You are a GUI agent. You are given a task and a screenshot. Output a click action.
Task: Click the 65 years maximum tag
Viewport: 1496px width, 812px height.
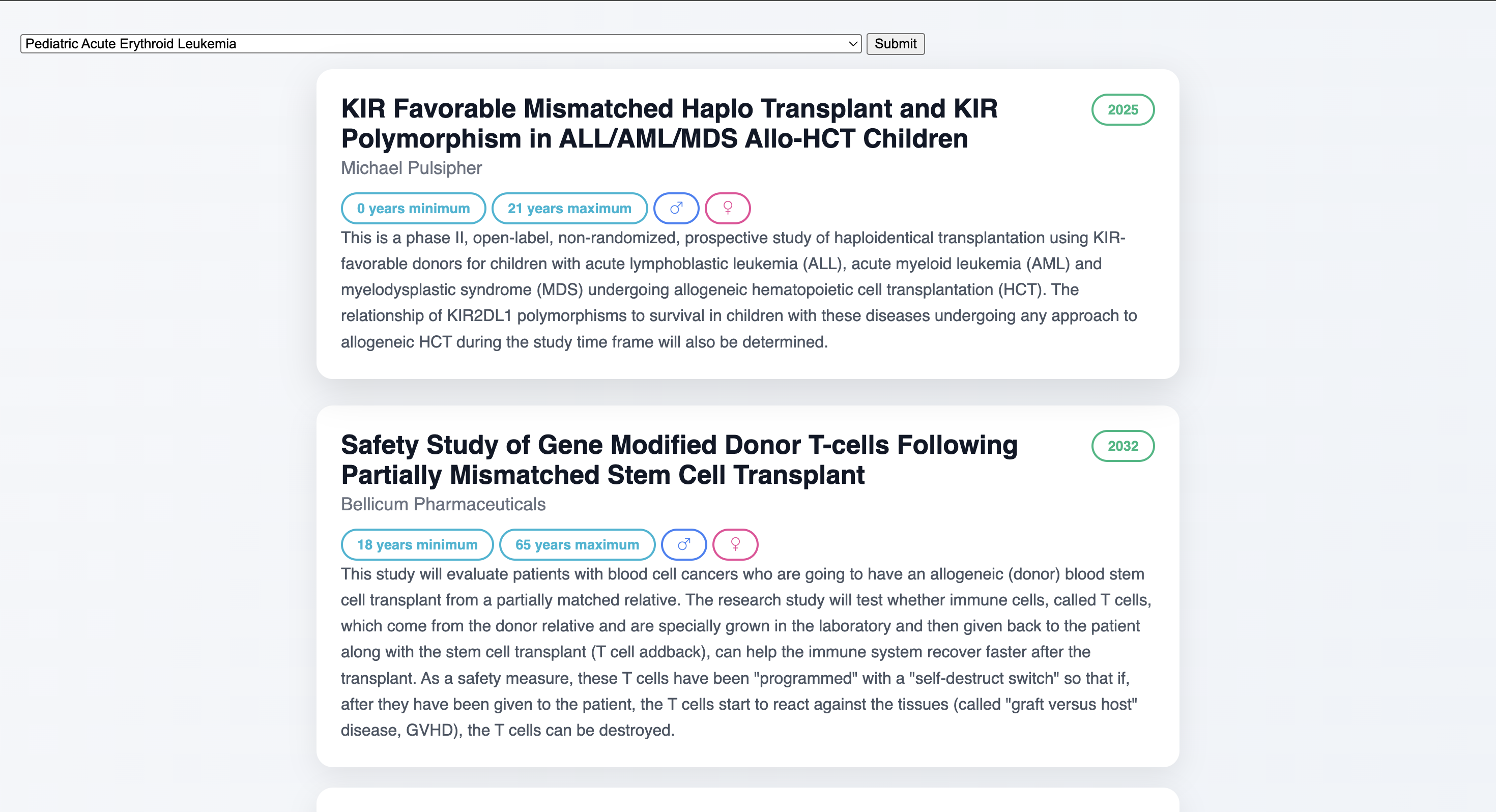[x=577, y=544]
